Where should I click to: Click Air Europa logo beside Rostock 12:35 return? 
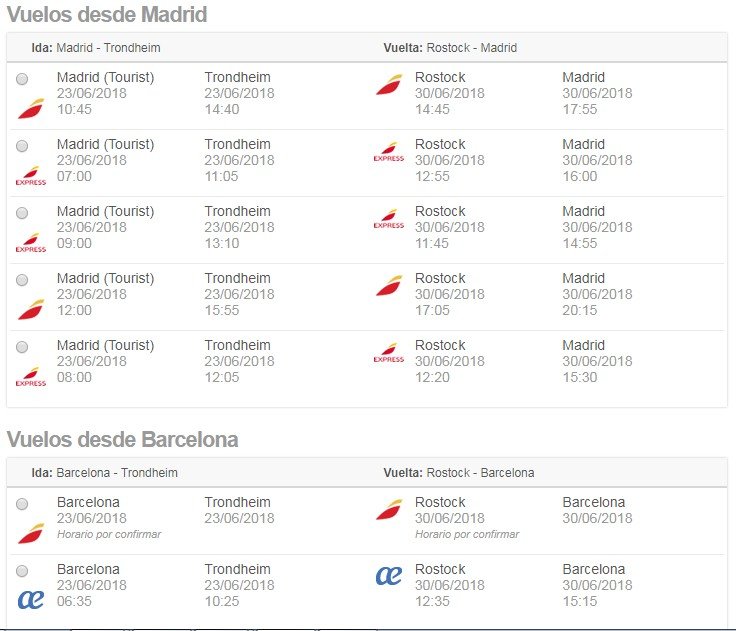389,576
